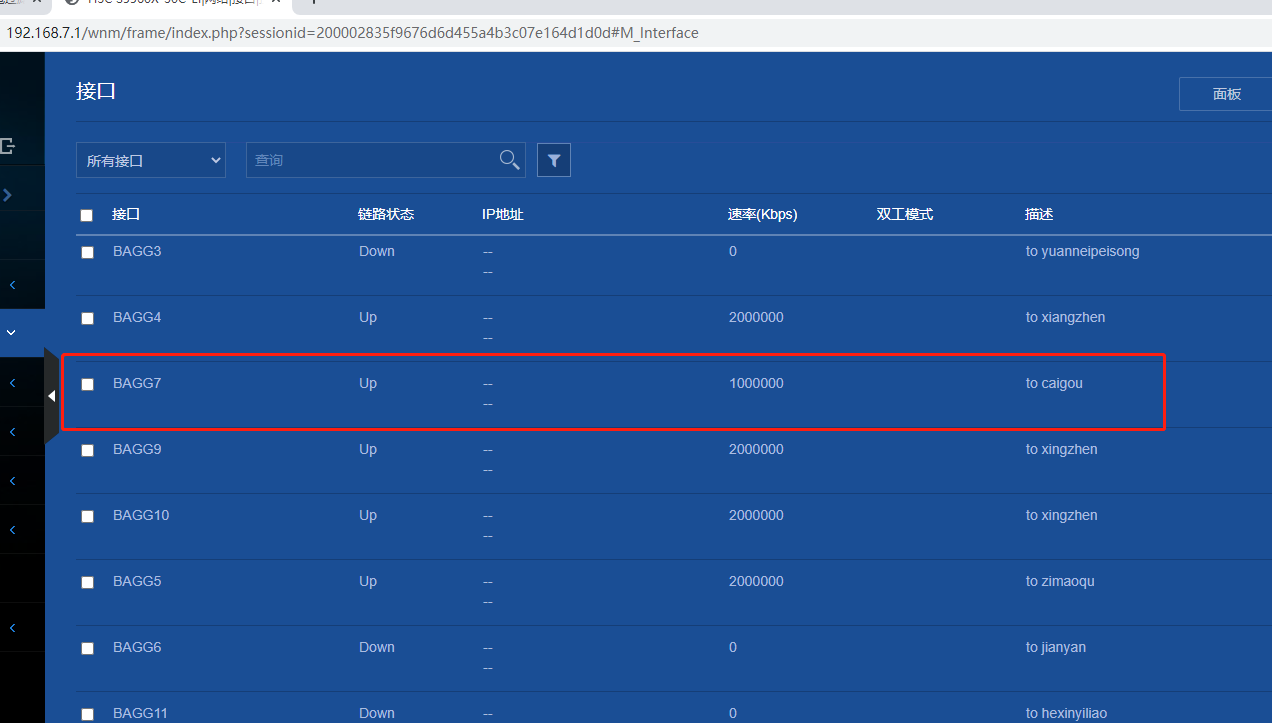Click the 接口 column header
This screenshot has width=1272, height=723.
click(126, 214)
